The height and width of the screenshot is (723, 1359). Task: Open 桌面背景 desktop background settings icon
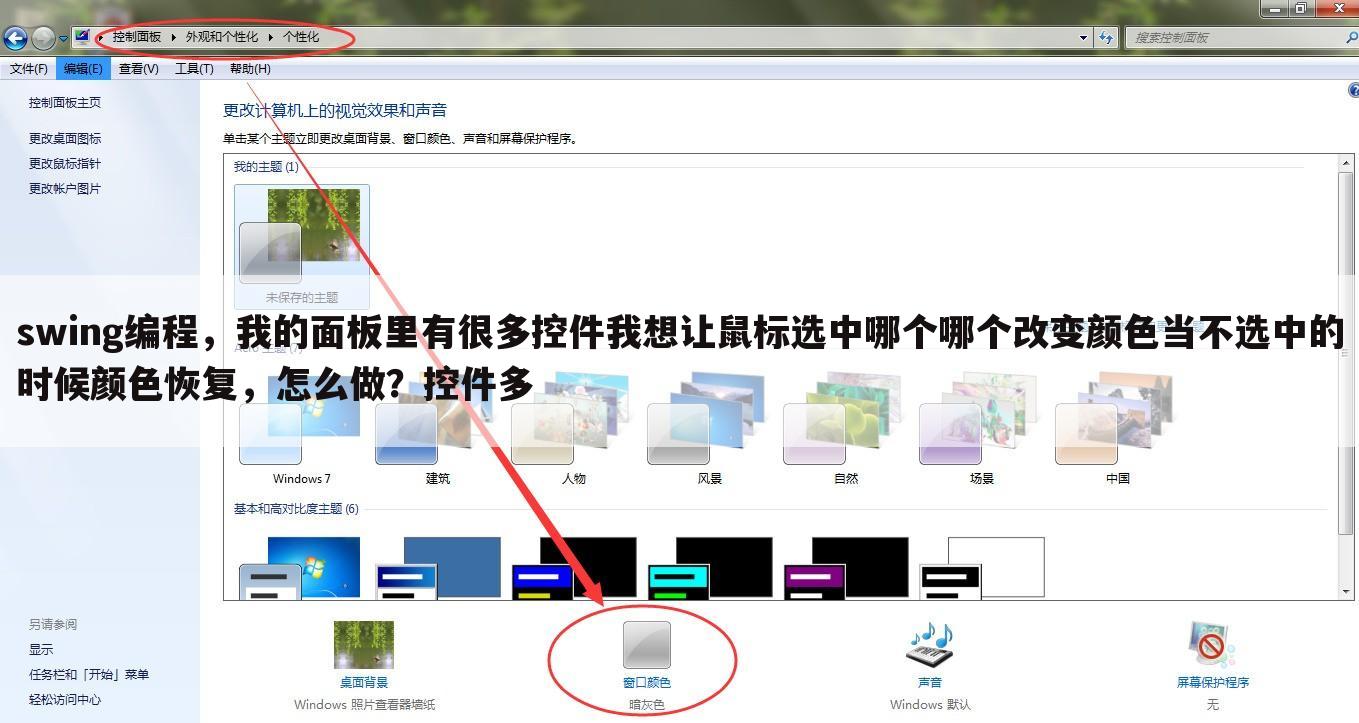pos(364,645)
